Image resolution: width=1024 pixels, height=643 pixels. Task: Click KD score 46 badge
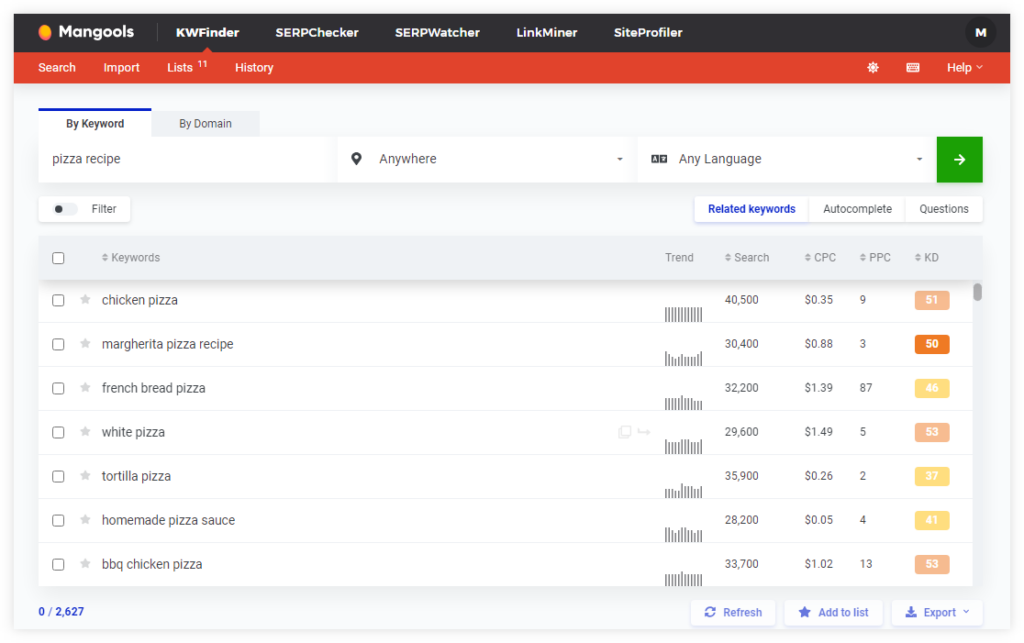point(931,388)
